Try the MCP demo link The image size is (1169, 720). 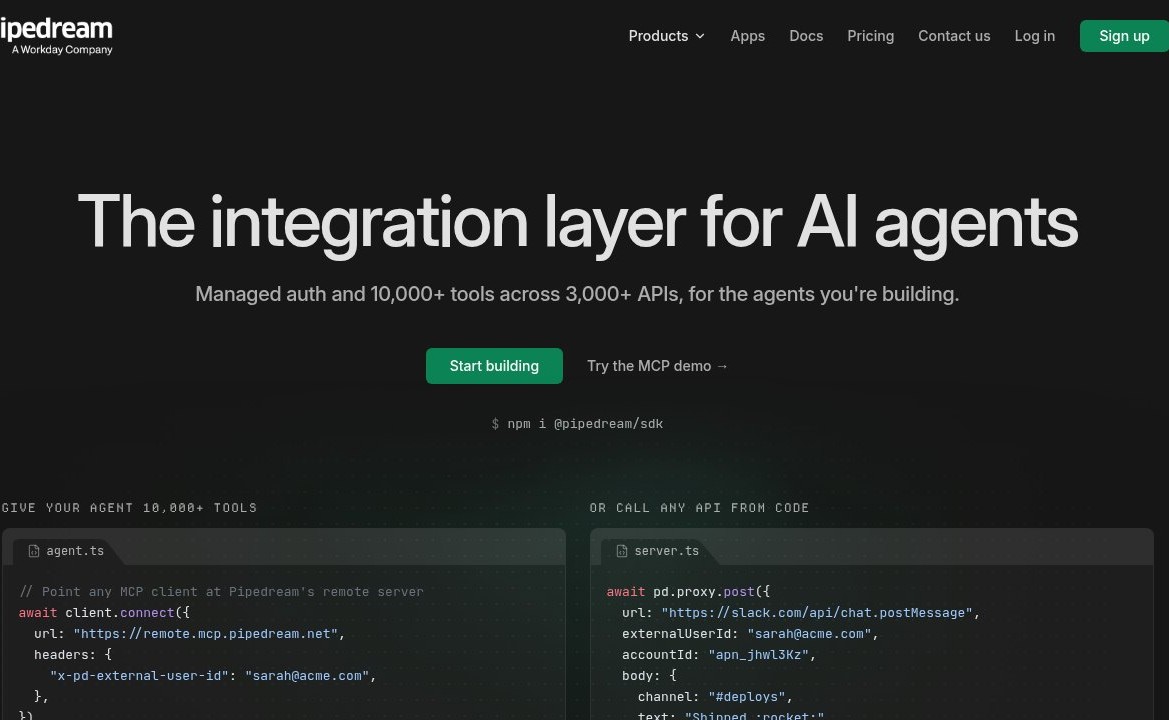click(657, 366)
